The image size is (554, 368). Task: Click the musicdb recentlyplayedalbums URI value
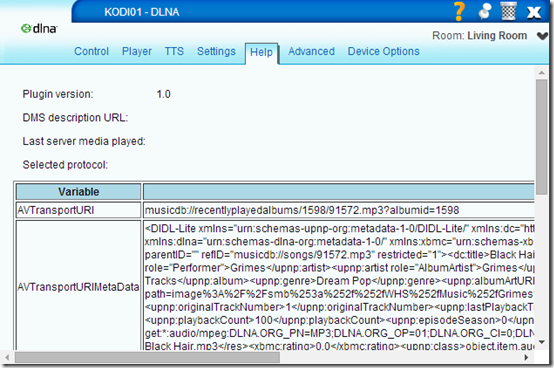point(302,210)
